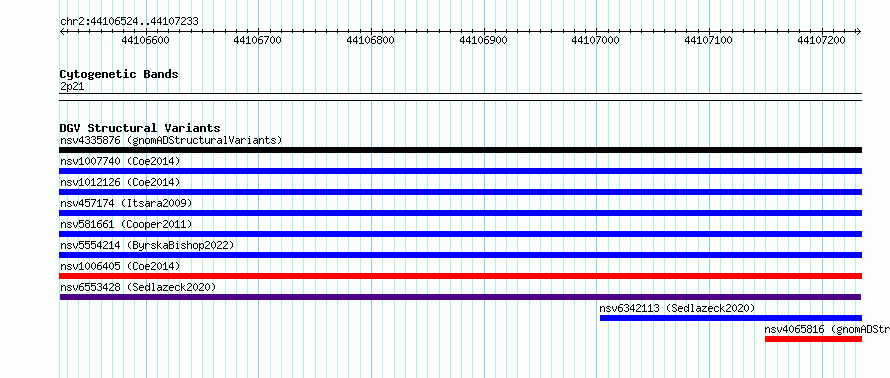Open nsv6342113 (Sedlazeck2020) label

677,308
